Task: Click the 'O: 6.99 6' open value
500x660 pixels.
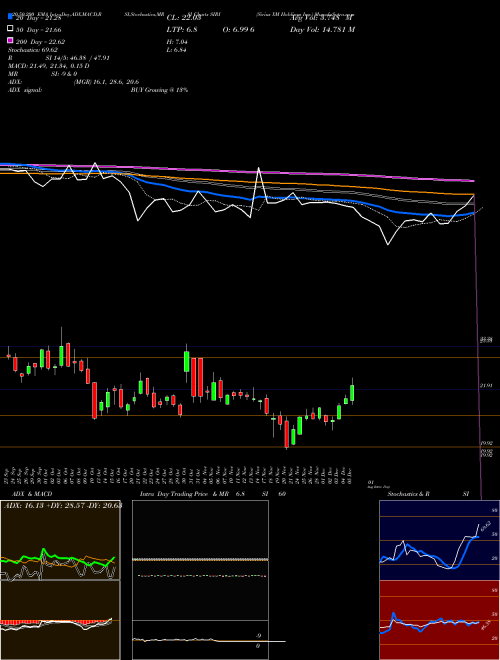Action: point(239,29)
